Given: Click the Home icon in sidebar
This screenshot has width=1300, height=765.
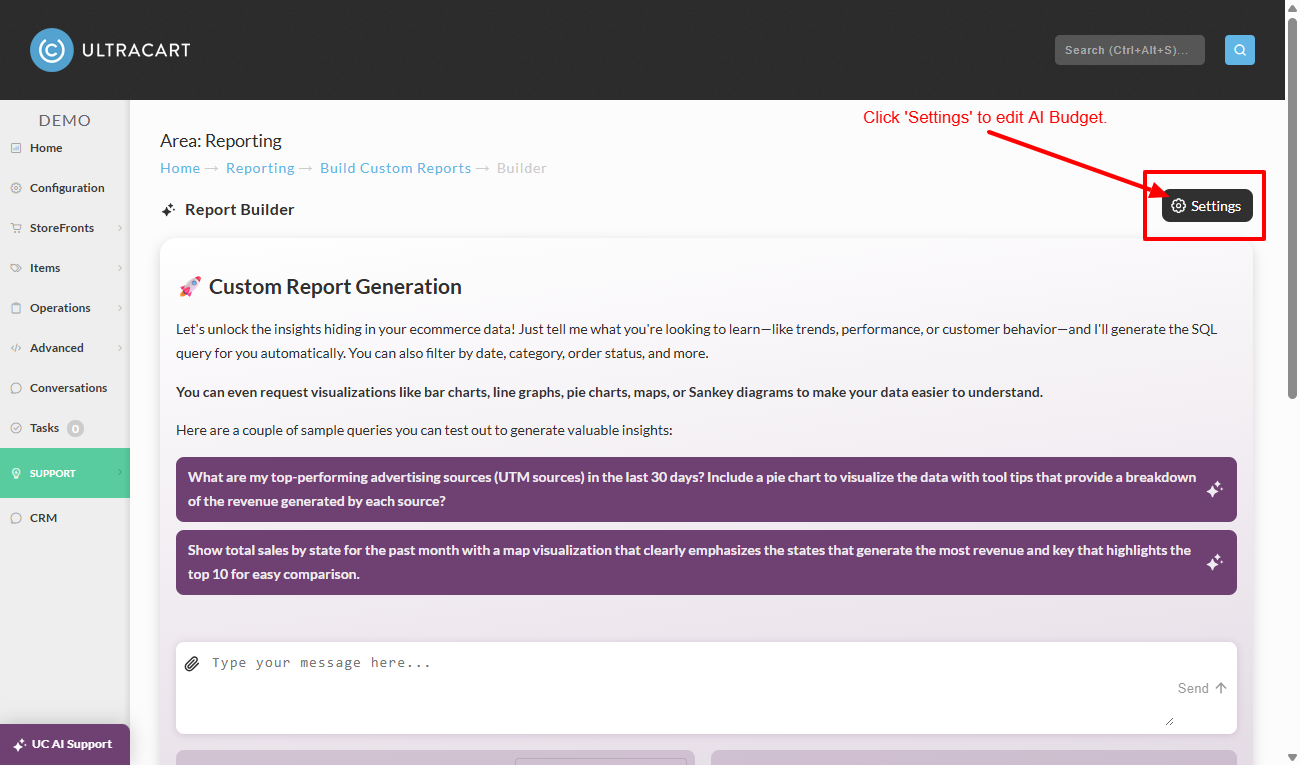Looking at the screenshot, I should click(16, 148).
